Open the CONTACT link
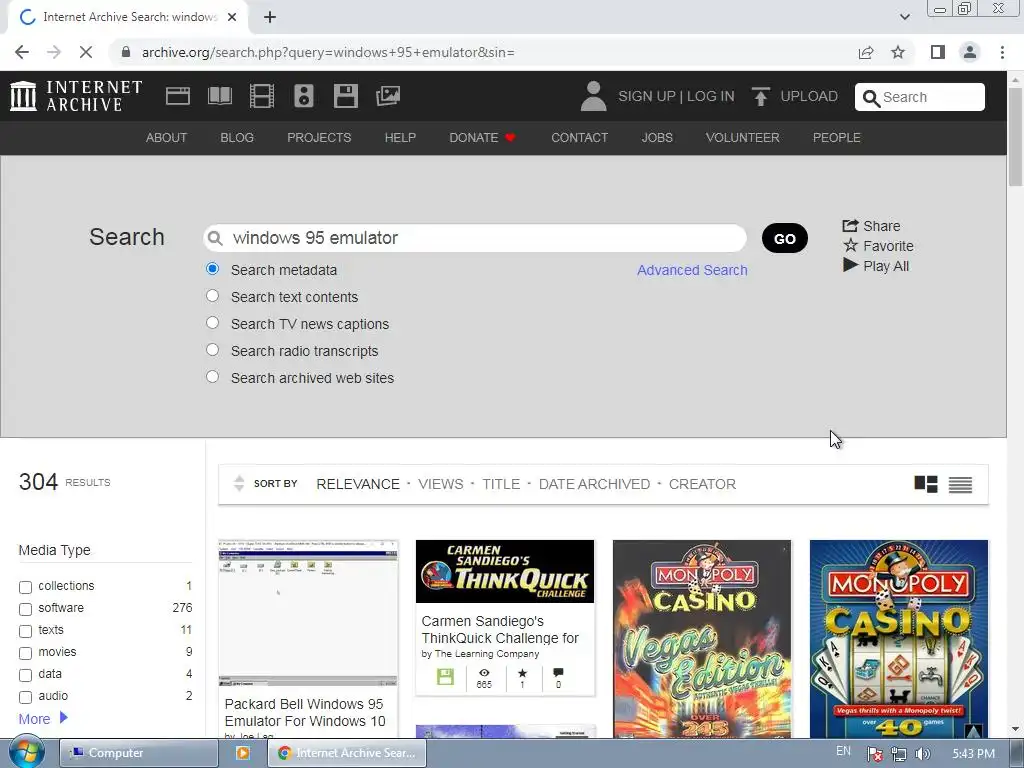 [x=579, y=138]
